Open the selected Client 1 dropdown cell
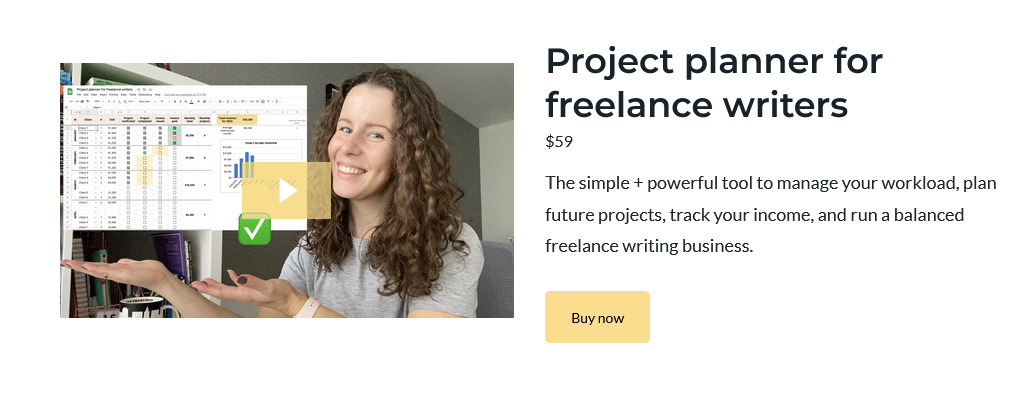The width and height of the screenshot is (1036, 394). pyautogui.click(x=88, y=128)
